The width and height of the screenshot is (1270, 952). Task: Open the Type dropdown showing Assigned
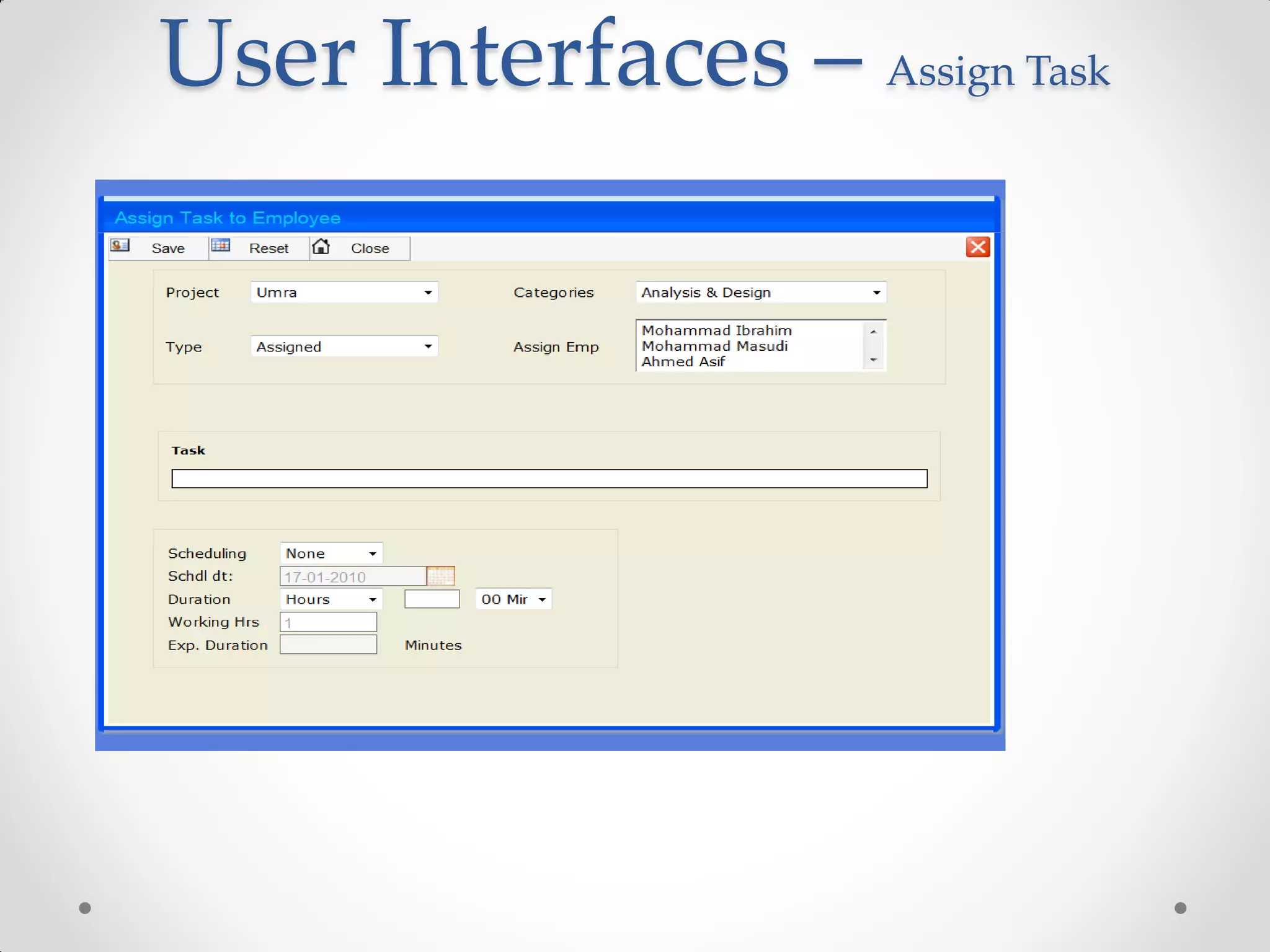[344, 346]
